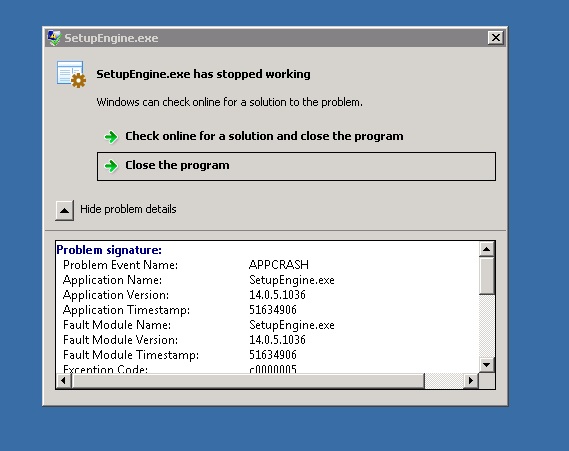This screenshot has height=451, width=569.
Task: Collapse details with the Hide problem details arrow
Action: click(x=65, y=210)
